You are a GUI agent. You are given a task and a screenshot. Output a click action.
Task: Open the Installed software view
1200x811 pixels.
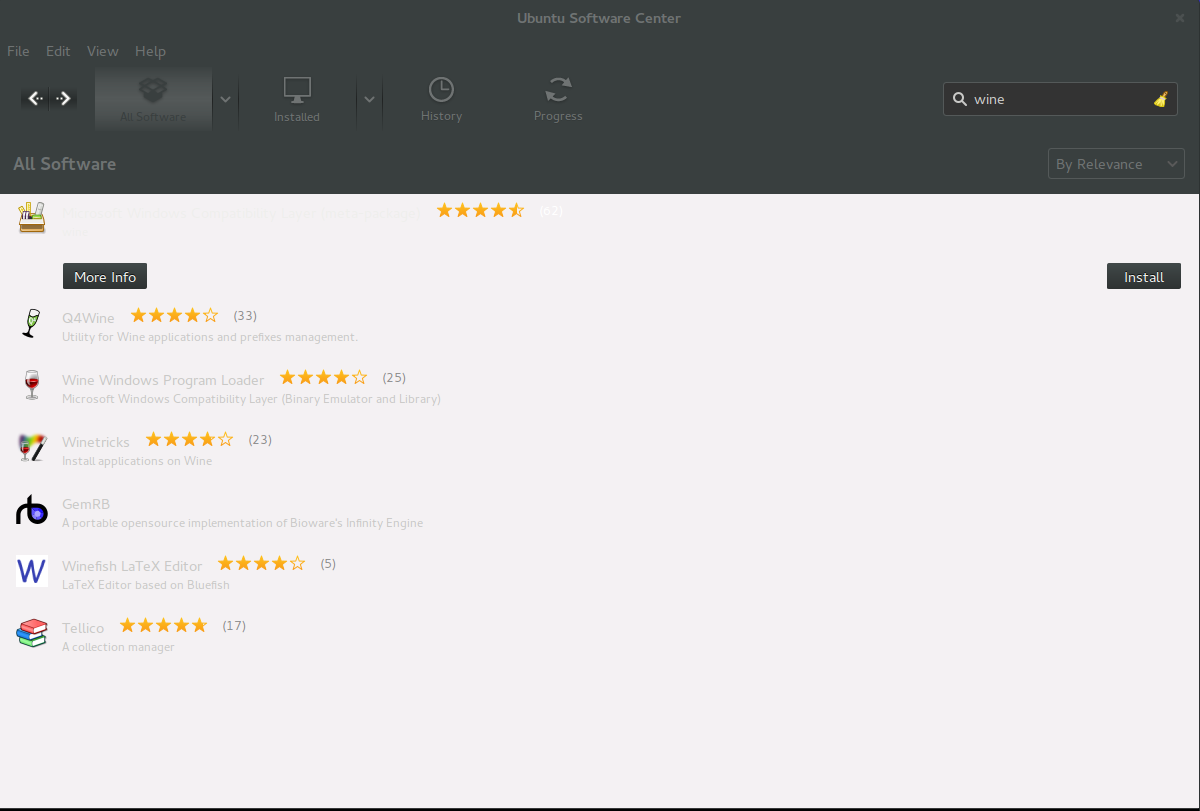click(x=297, y=99)
